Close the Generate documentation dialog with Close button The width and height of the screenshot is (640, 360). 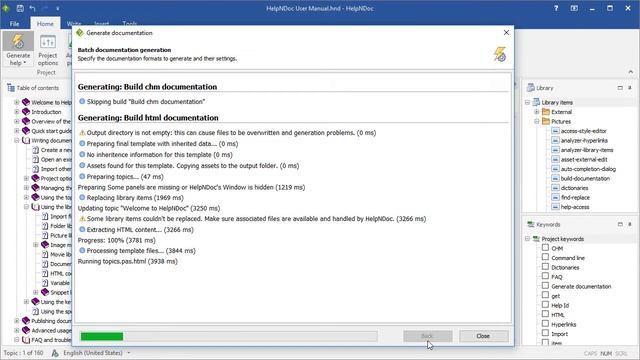click(x=483, y=336)
